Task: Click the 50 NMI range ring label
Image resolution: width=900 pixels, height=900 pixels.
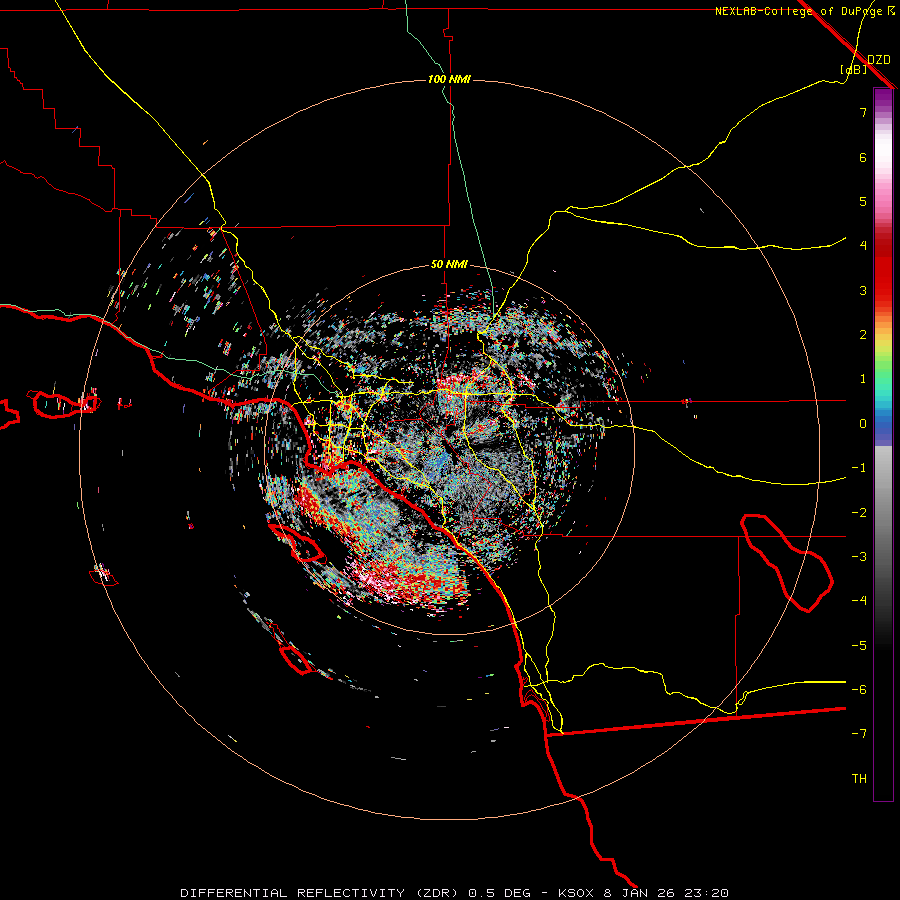Action: point(449,265)
